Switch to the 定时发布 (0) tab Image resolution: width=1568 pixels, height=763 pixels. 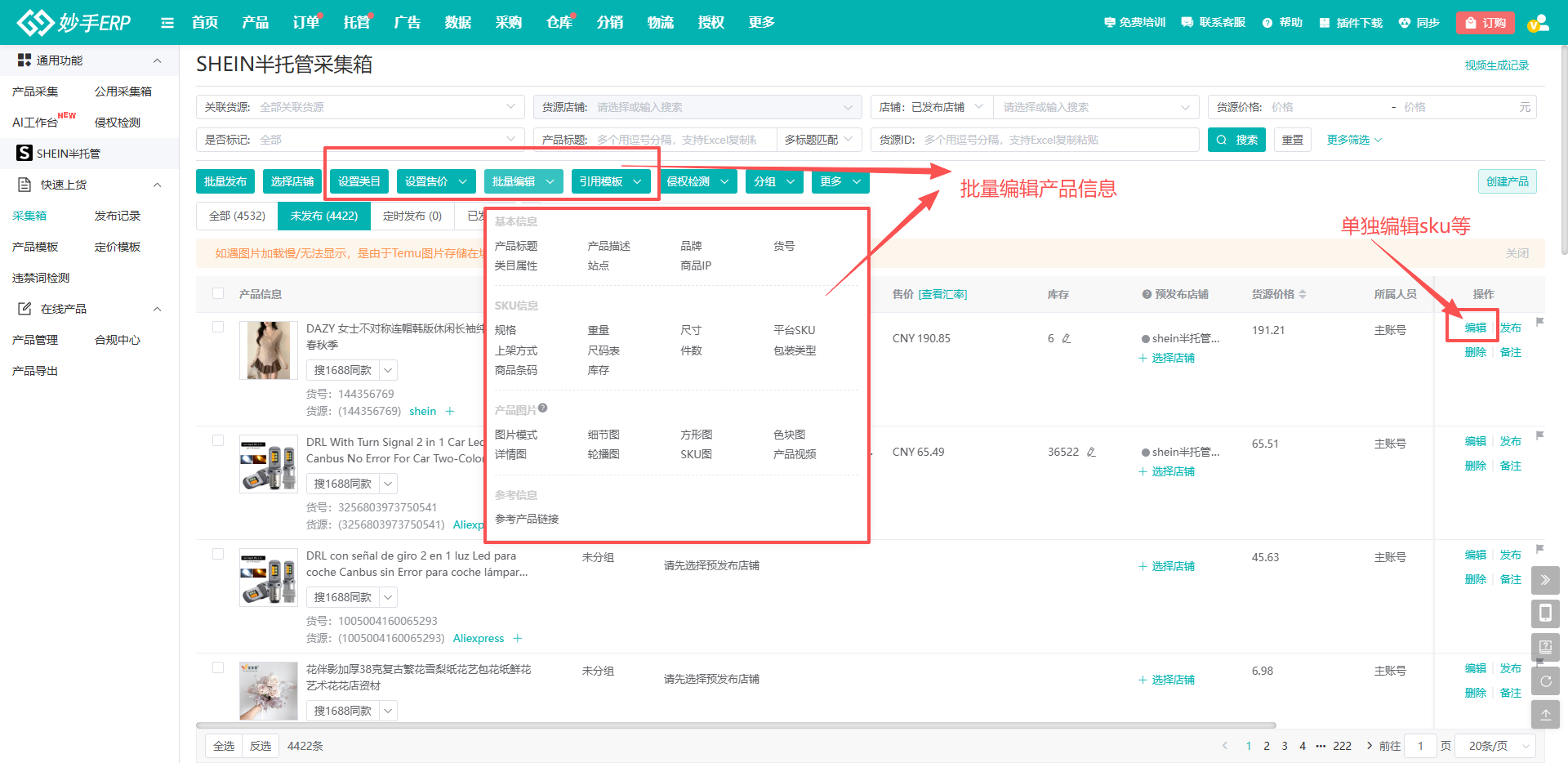[412, 216]
